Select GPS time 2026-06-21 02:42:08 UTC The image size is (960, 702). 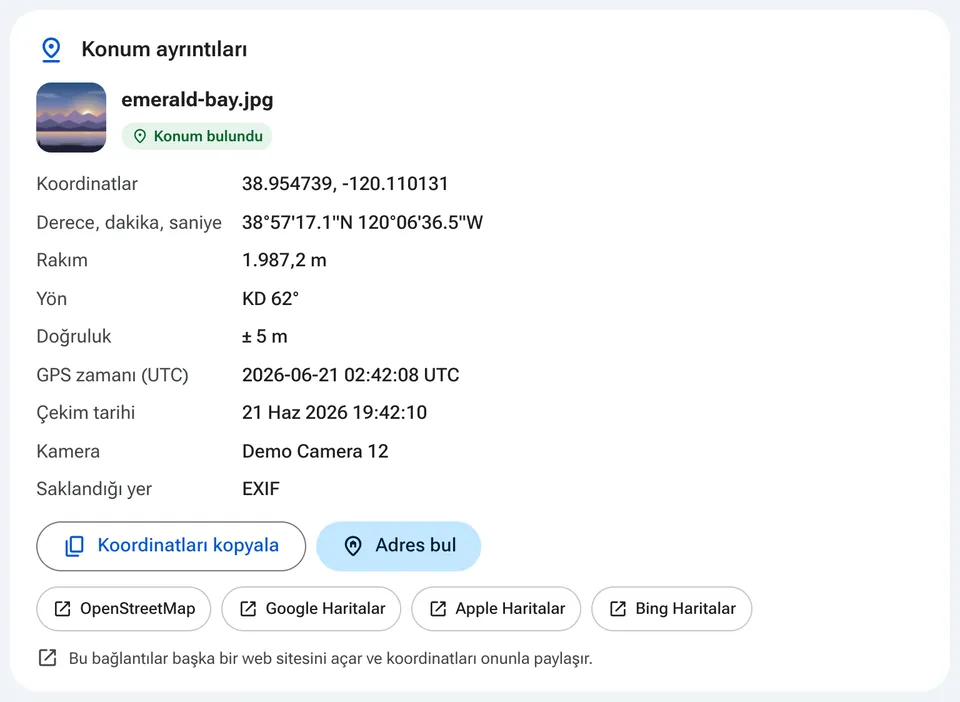coord(350,375)
